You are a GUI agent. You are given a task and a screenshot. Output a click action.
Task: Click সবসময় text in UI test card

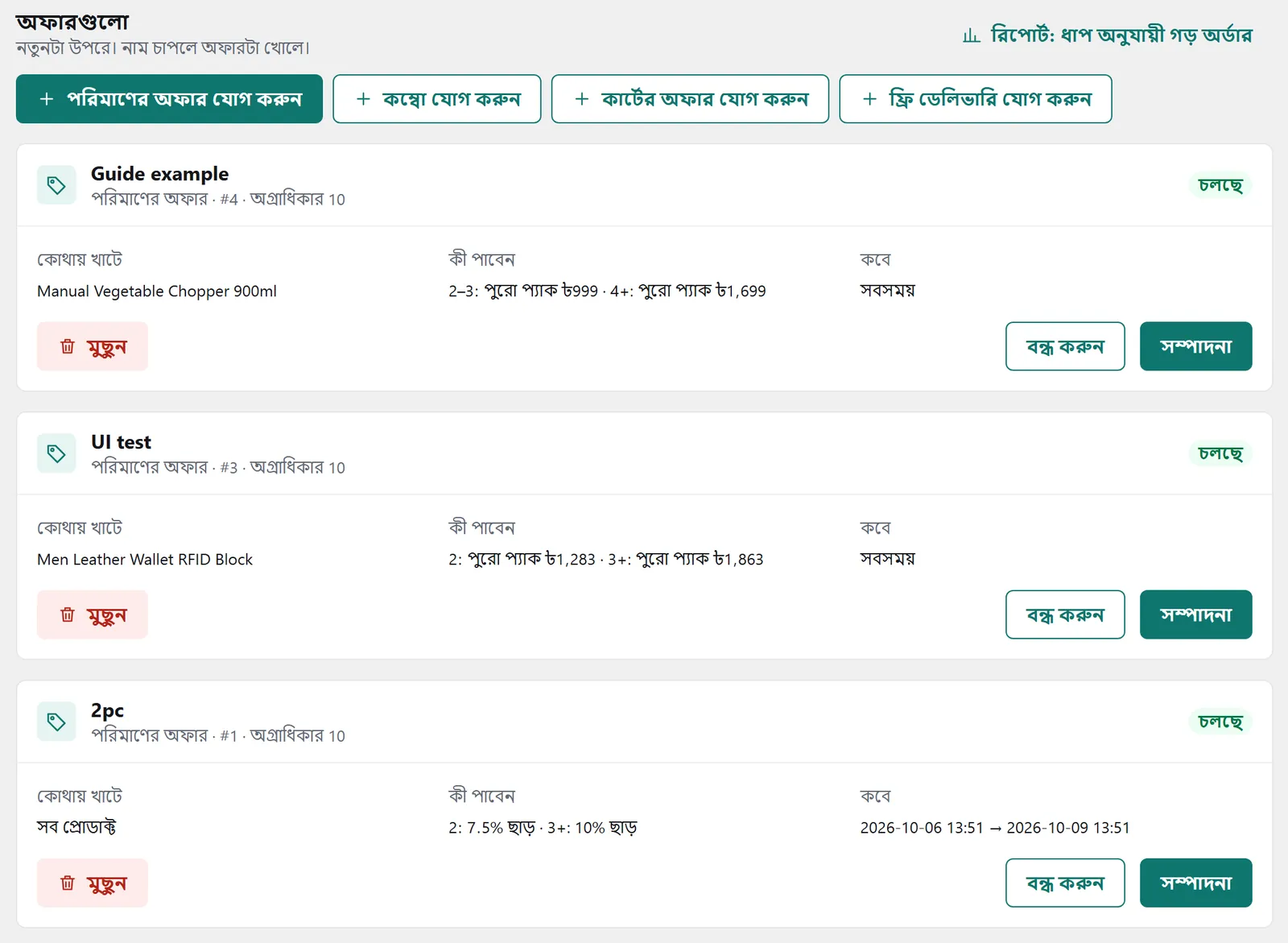pos(887,559)
